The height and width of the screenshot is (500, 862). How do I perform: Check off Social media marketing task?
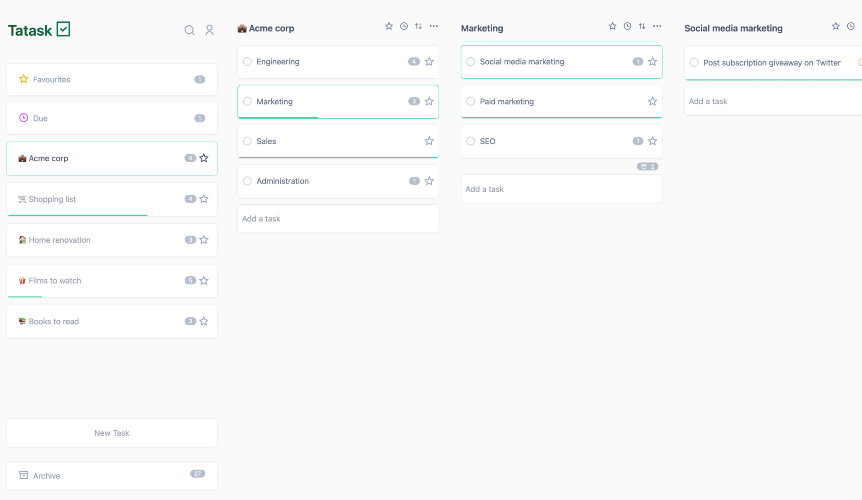pos(471,62)
